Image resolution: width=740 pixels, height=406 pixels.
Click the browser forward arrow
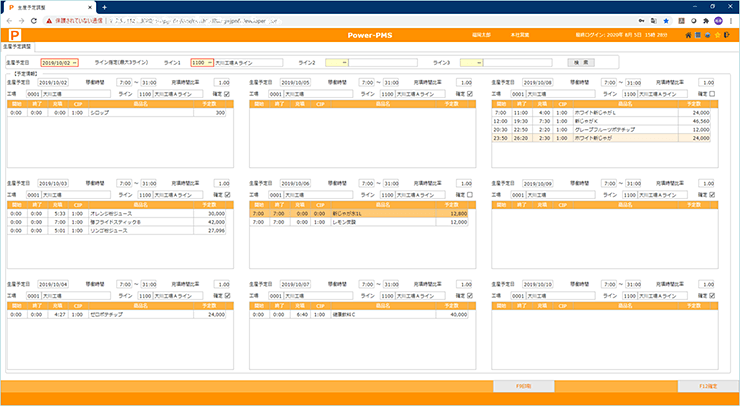[21, 21]
